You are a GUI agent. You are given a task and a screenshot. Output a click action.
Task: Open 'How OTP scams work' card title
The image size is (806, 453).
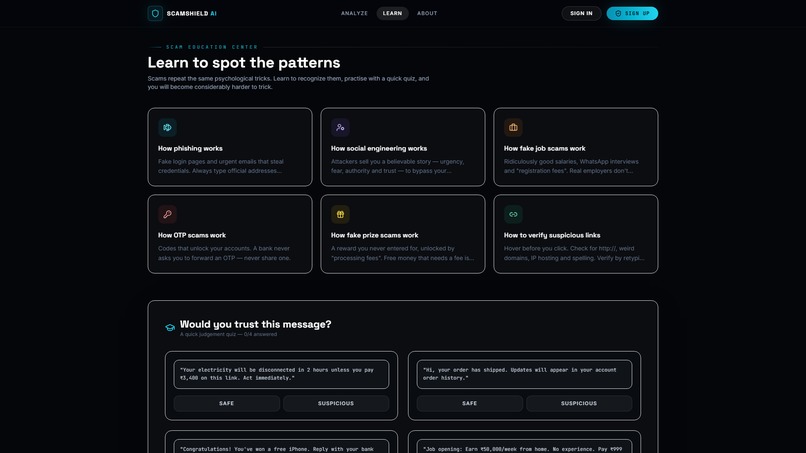pos(192,235)
